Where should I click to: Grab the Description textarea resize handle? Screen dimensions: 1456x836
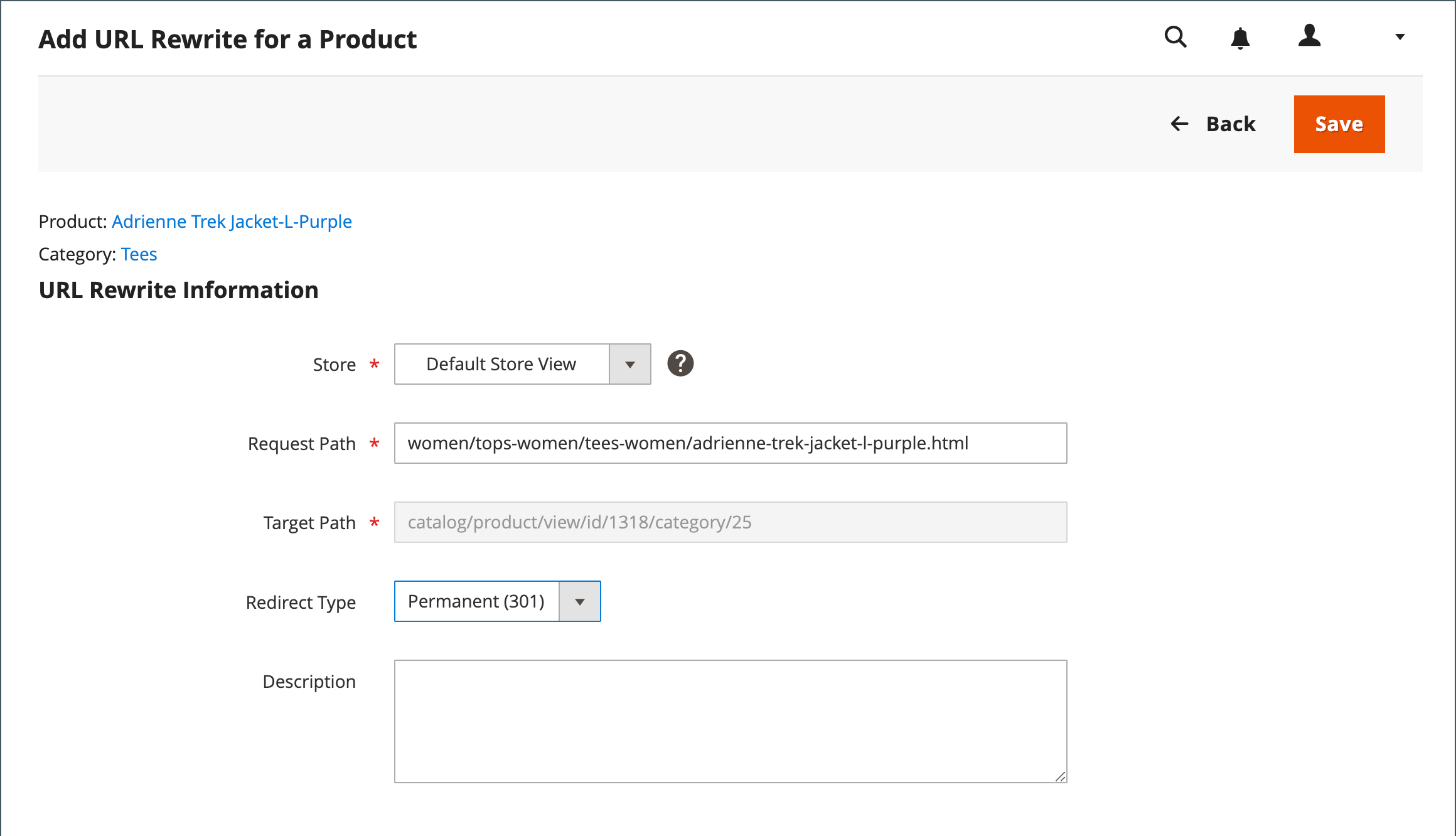coord(1060,776)
